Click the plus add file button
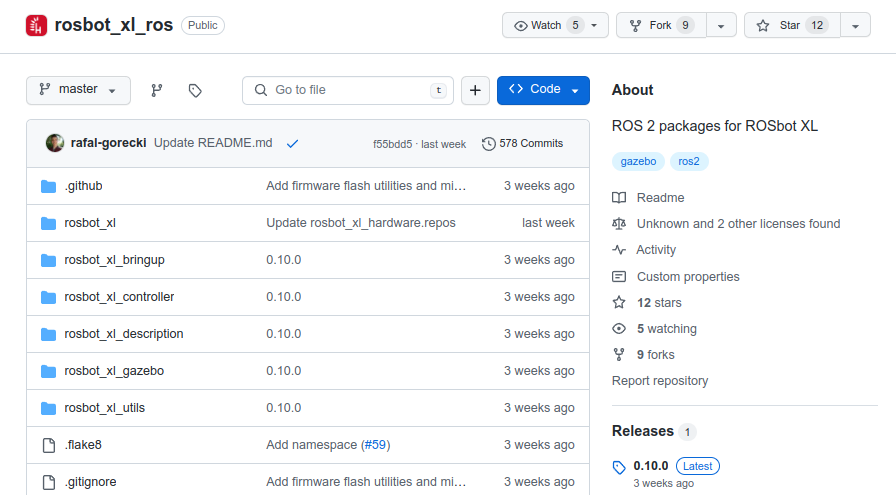The height and width of the screenshot is (495, 896). 475,90
